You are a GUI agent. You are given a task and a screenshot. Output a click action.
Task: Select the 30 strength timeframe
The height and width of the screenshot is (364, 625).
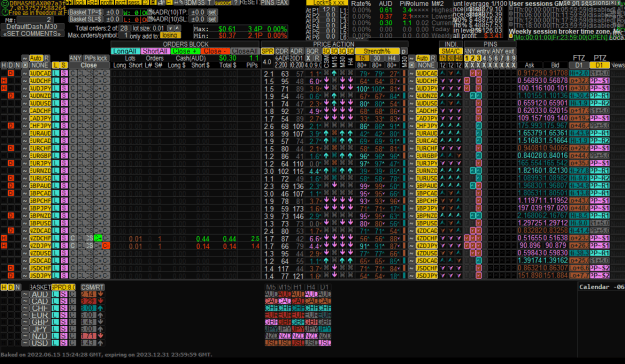click(377, 58)
